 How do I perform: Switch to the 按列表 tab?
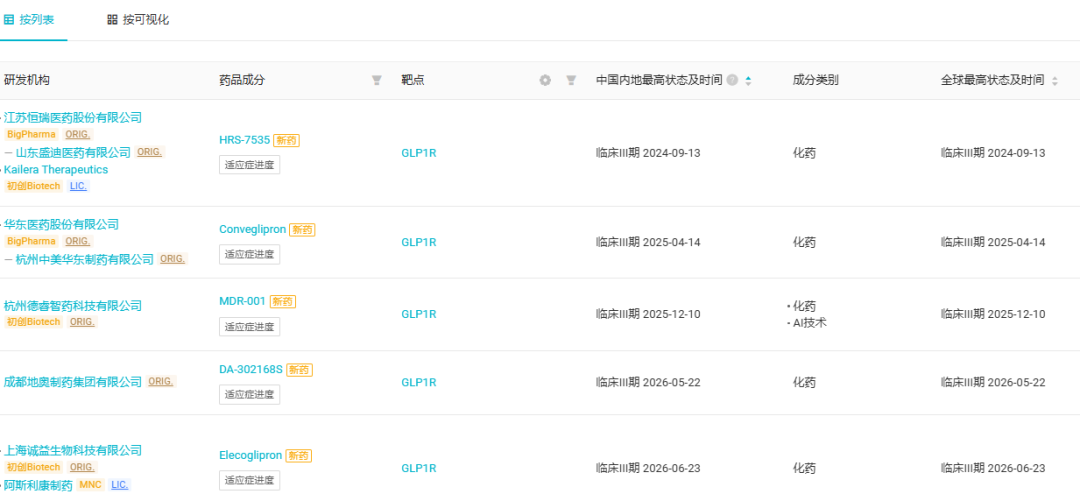coord(30,20)
